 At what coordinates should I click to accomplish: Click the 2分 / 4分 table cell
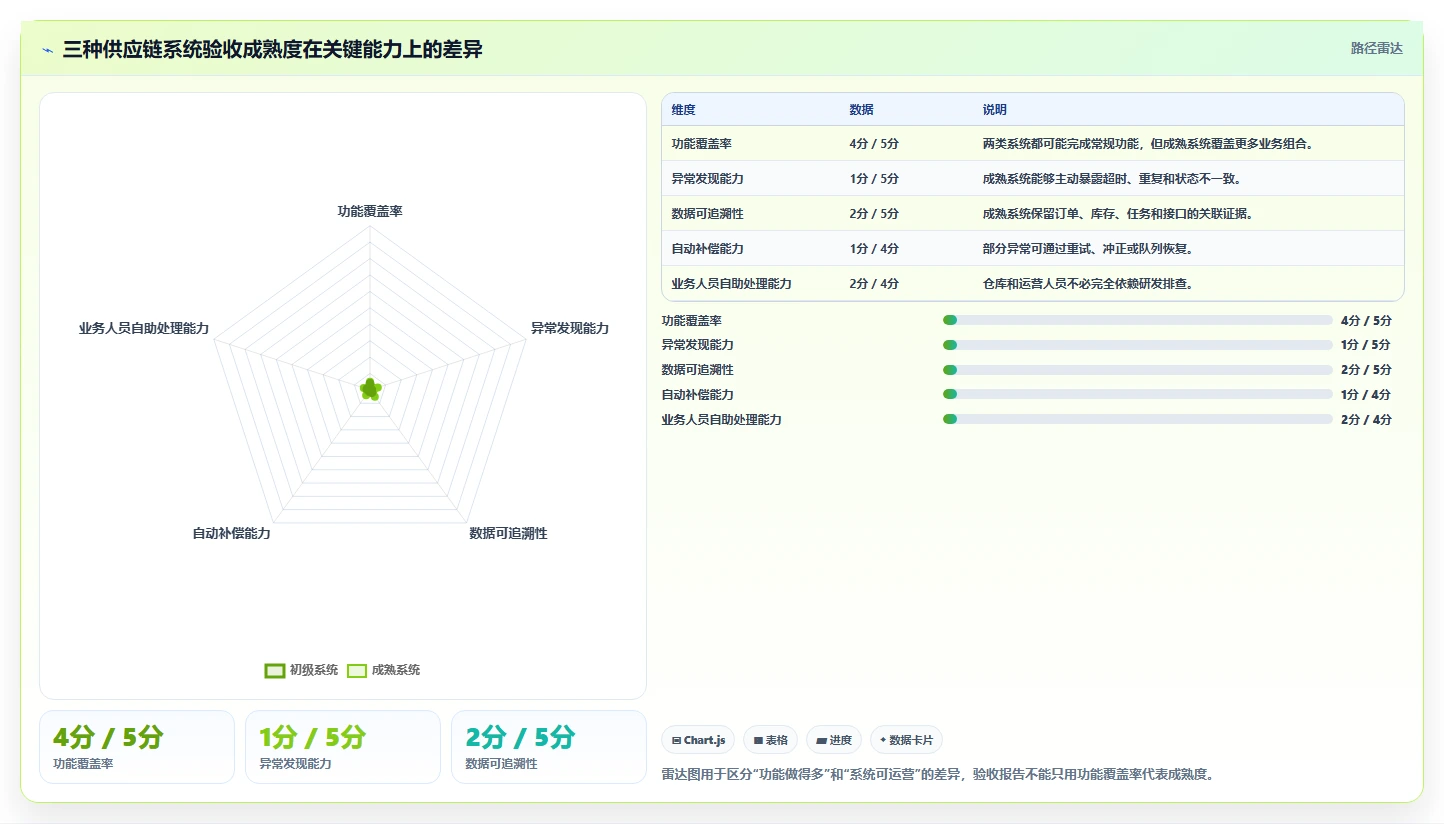(x=906, y=283)
